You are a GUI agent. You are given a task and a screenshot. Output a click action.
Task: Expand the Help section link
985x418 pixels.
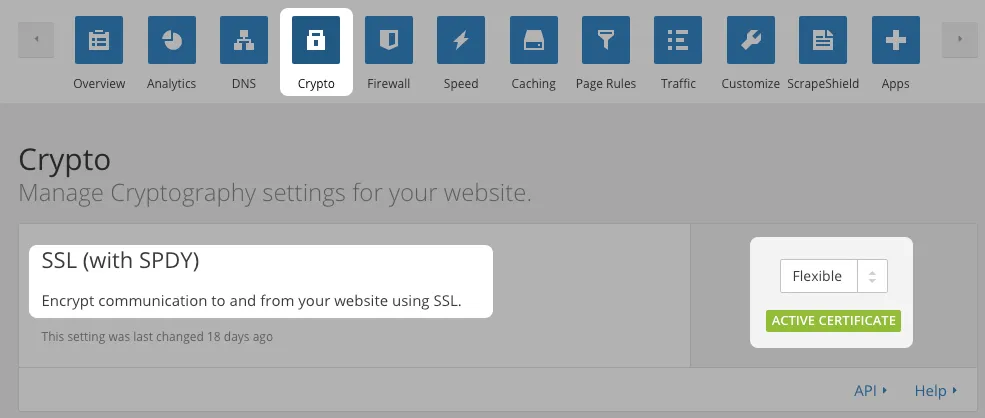pos(936,391)
